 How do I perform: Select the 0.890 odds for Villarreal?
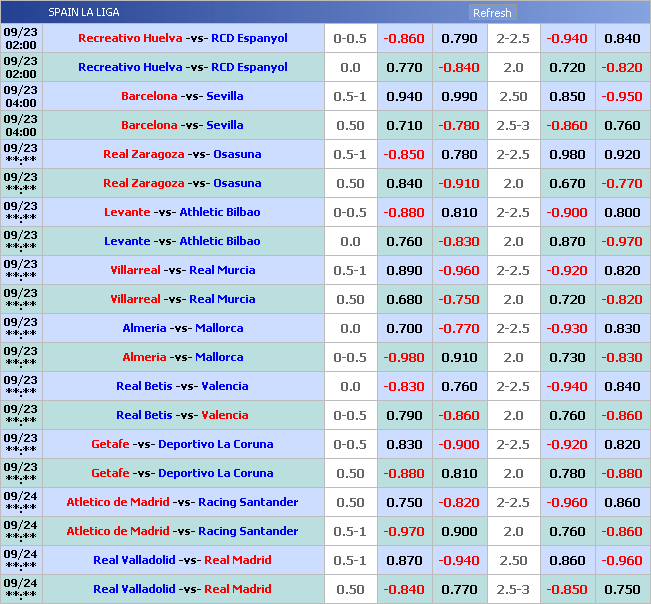coord(404,271)
